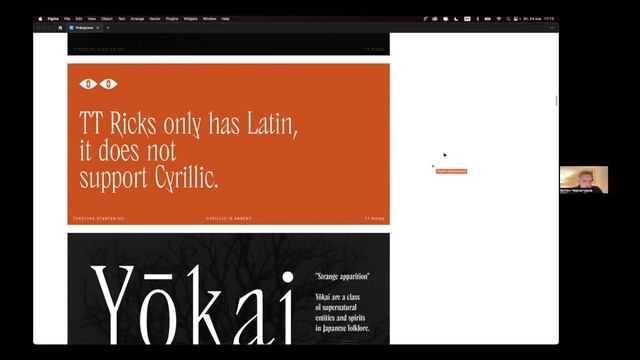Screen dimensions: 640x360
Task: Click the Bluetooth status icon
Action: tap(478, 19)
